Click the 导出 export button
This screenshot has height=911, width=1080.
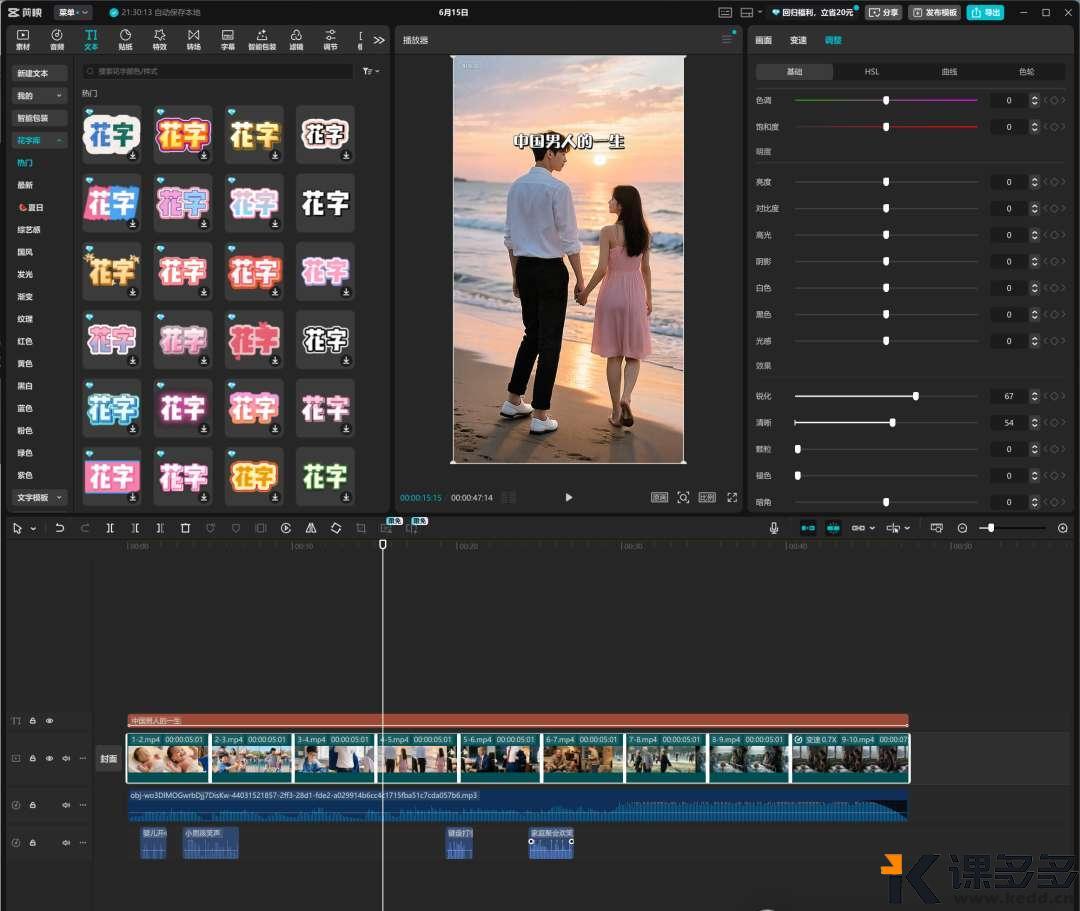coord(986,12)
